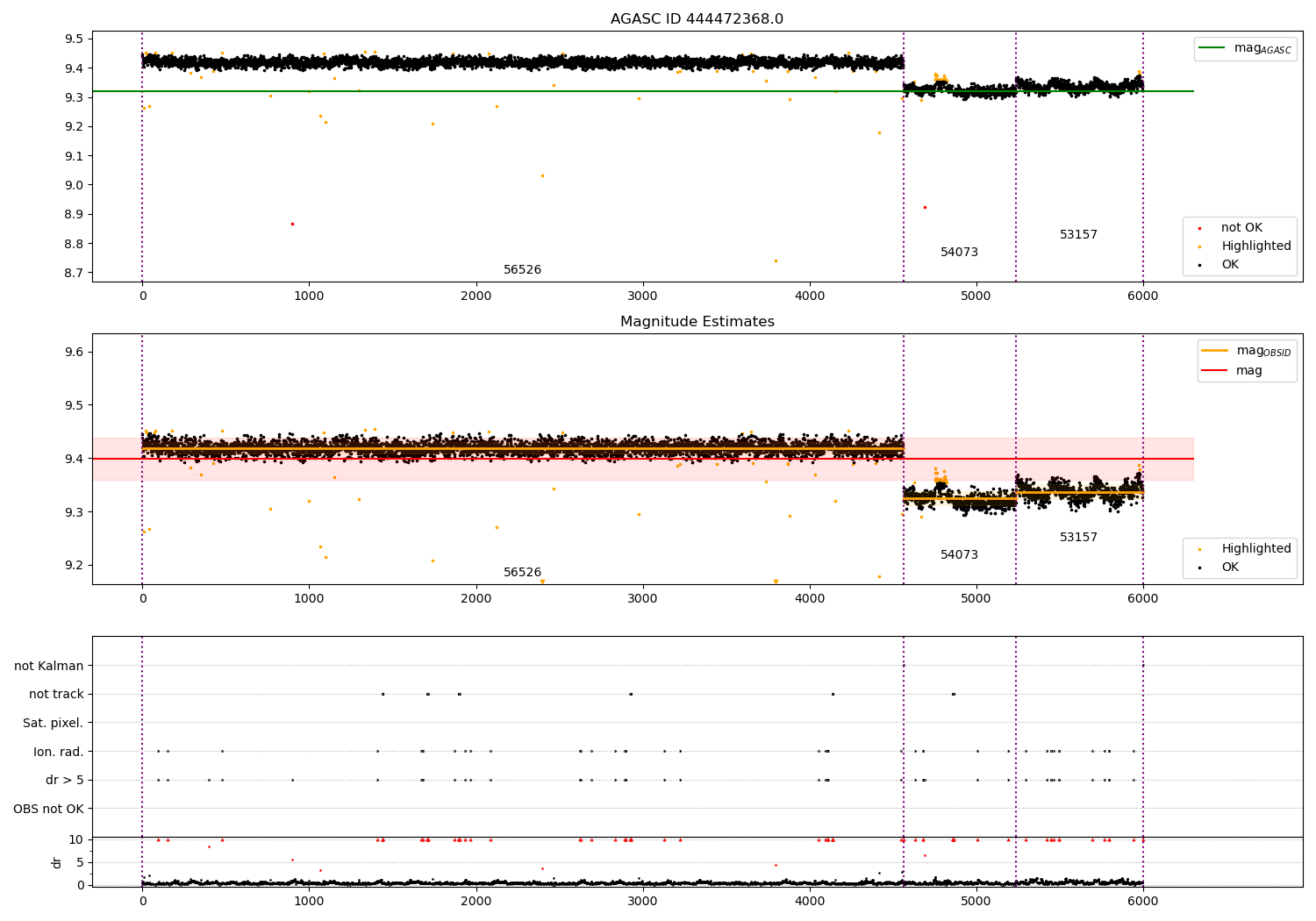Click the 56526 annotation in Magnitude Estimates plot
Viewport: 1316px width, 921px height.
(x=522, y=573)
